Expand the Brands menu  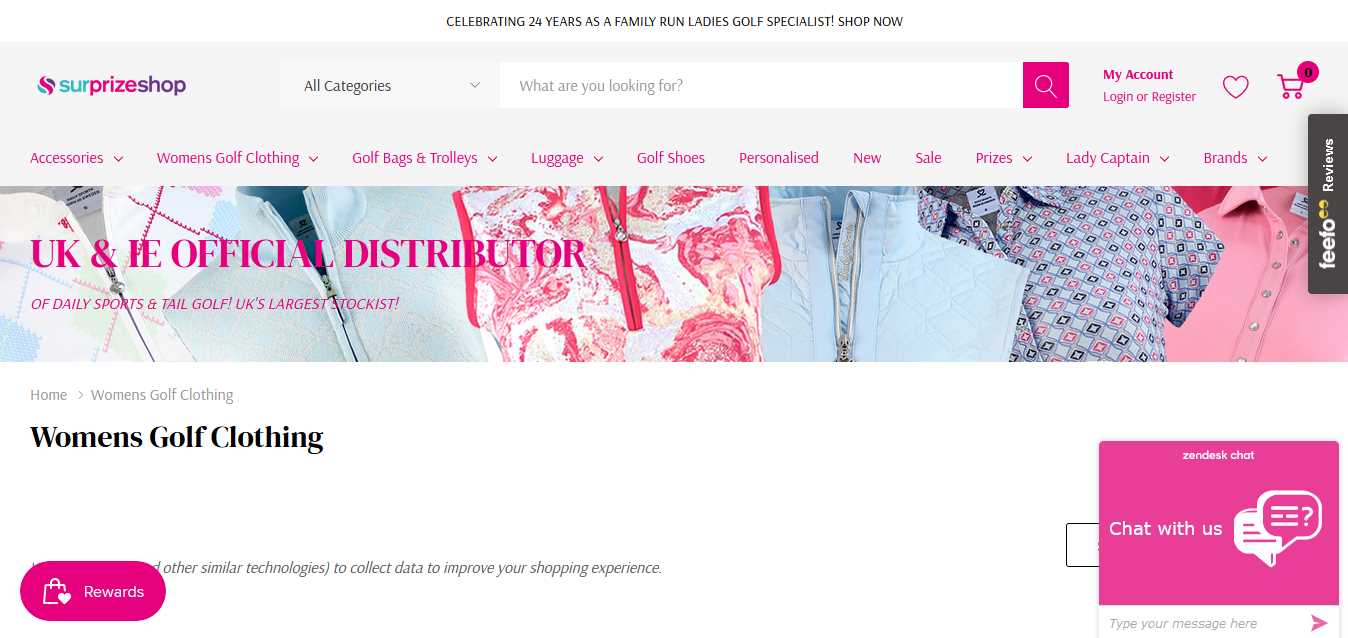[x=1235, y=158]
